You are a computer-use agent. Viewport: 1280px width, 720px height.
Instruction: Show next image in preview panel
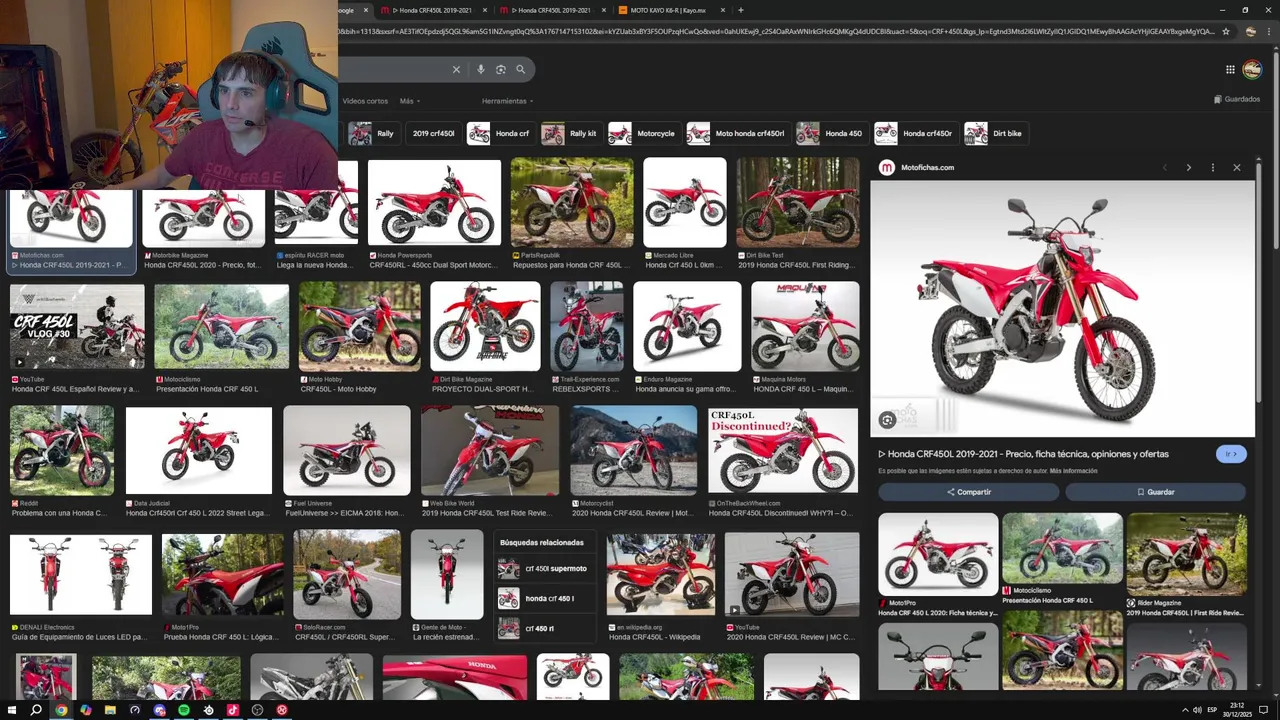pos(1189,168)
